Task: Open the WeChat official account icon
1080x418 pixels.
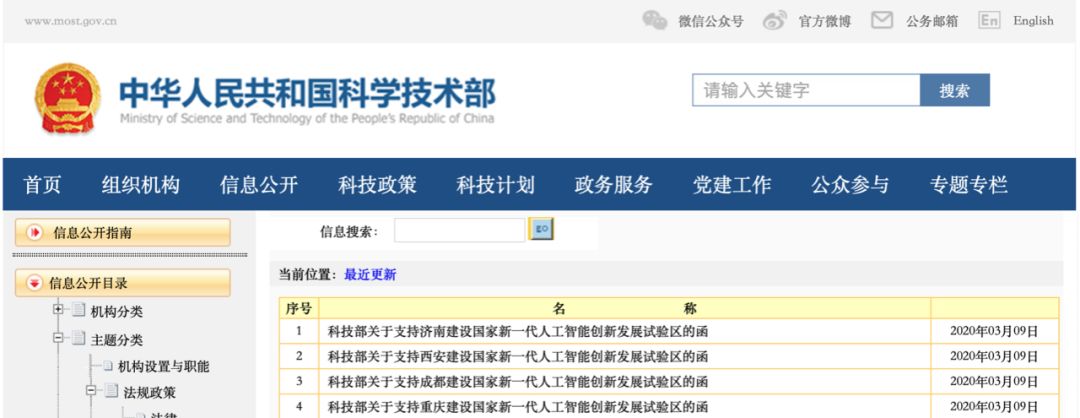Action: [654, 20]
